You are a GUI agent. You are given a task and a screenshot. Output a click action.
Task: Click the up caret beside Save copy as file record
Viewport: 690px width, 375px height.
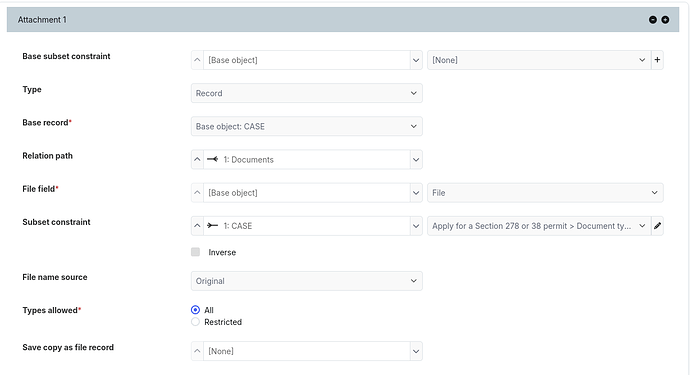pos(197,351)
